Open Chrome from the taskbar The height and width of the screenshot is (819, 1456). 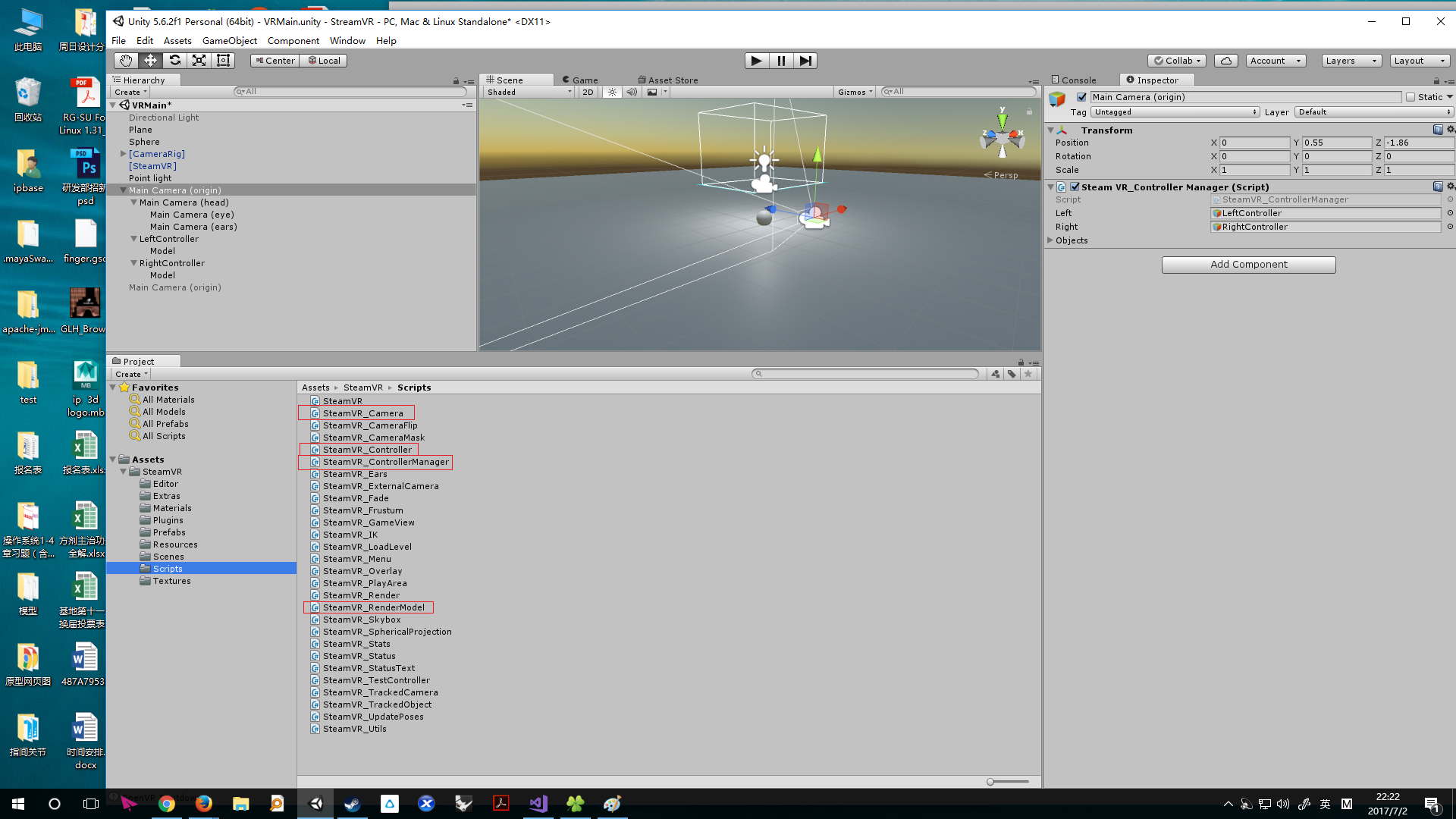(167, 803)
